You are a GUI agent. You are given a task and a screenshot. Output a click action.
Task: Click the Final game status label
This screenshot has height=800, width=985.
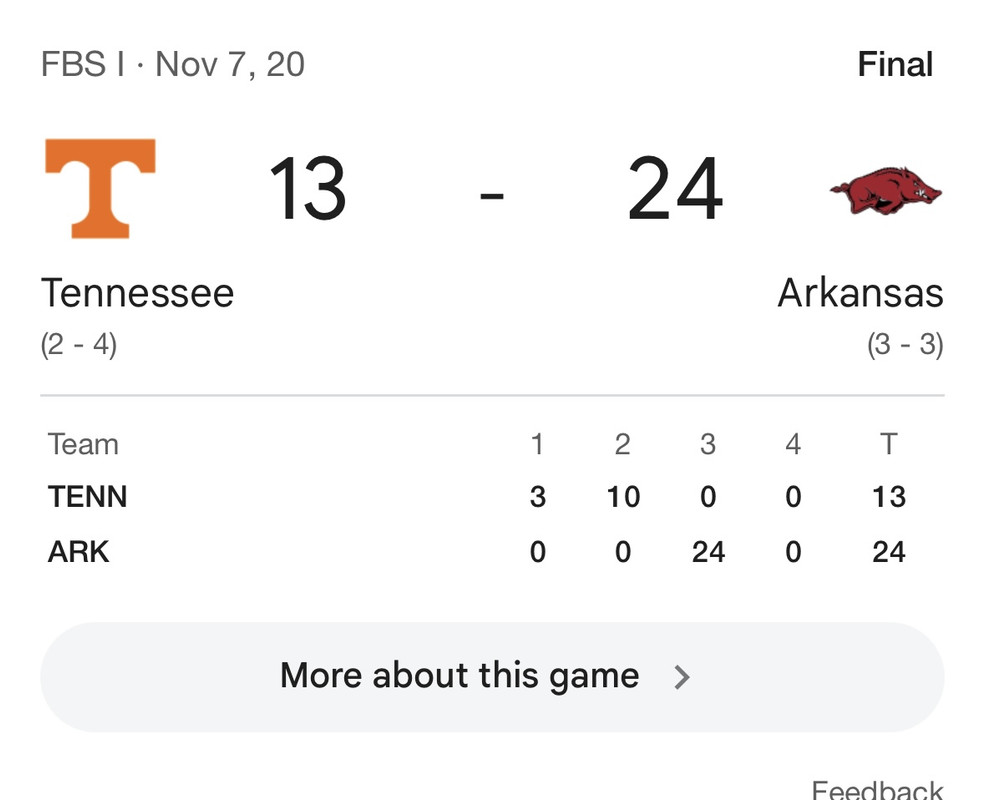coord(895,65)
